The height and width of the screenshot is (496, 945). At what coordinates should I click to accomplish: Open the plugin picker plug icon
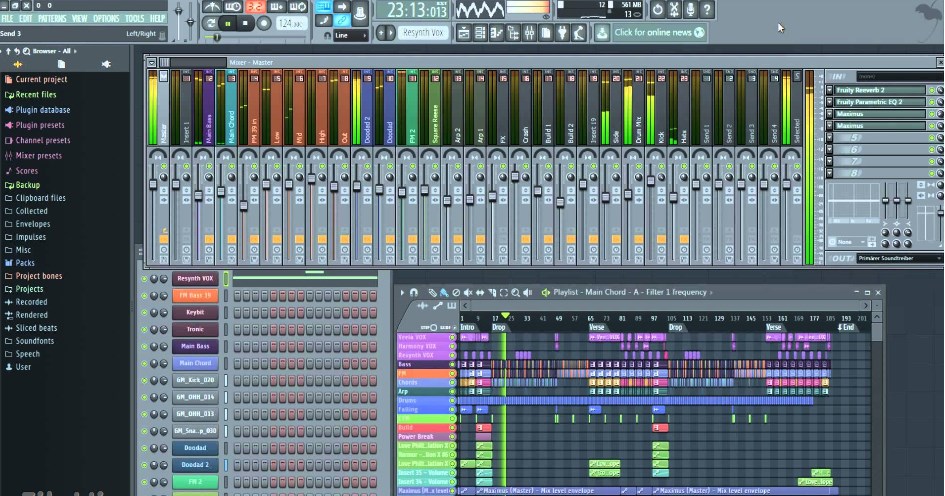pyautogui.click(x=562, y=33)
